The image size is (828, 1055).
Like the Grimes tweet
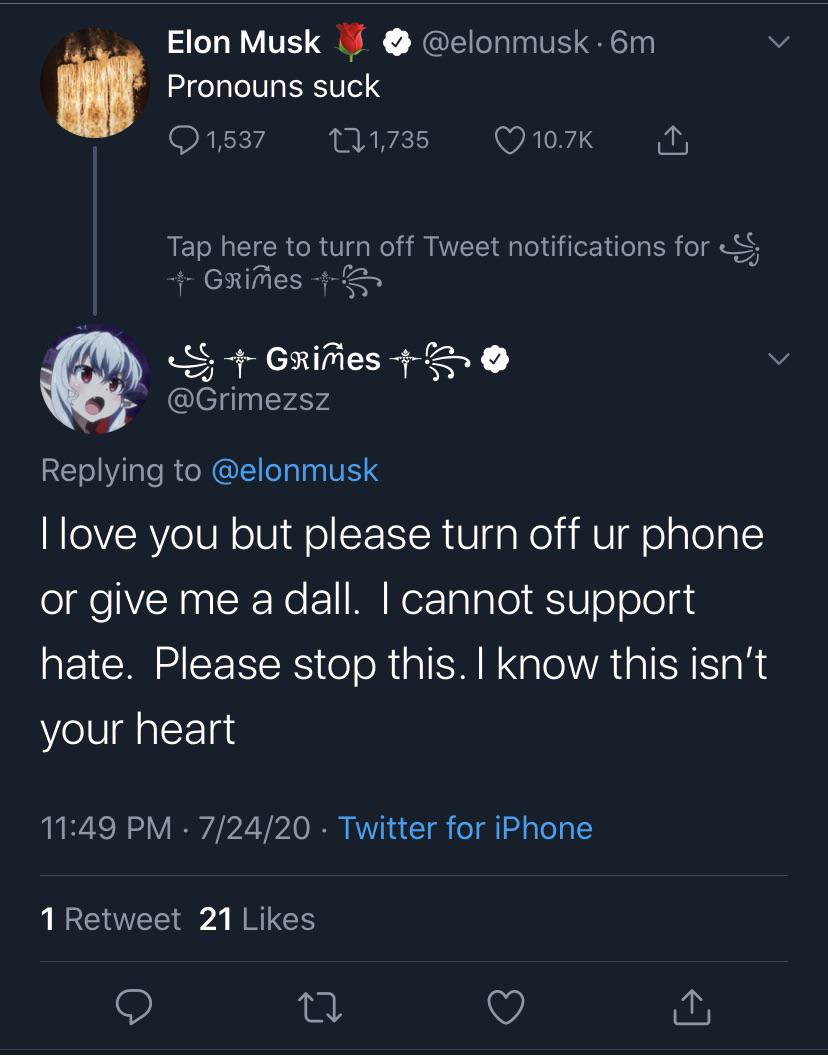tap(505, 1008)
